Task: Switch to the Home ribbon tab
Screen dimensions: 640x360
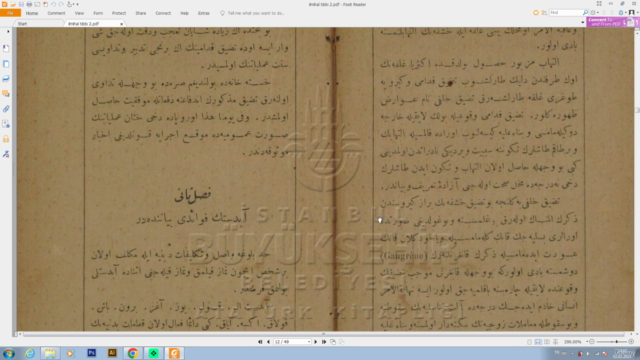Action: 32,13
